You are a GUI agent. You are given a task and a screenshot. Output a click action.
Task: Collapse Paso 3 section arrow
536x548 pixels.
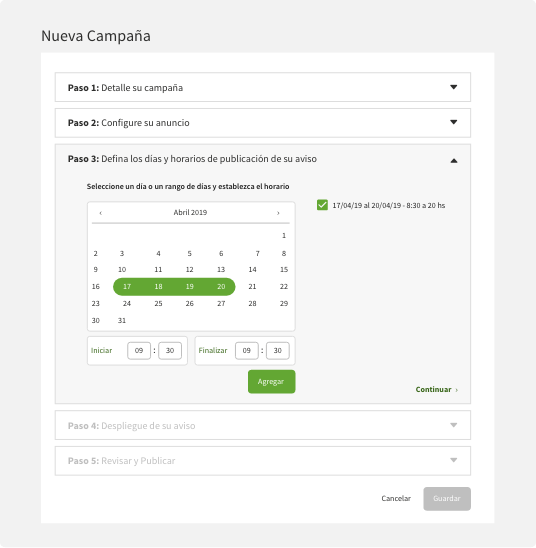tap(454, 161)
